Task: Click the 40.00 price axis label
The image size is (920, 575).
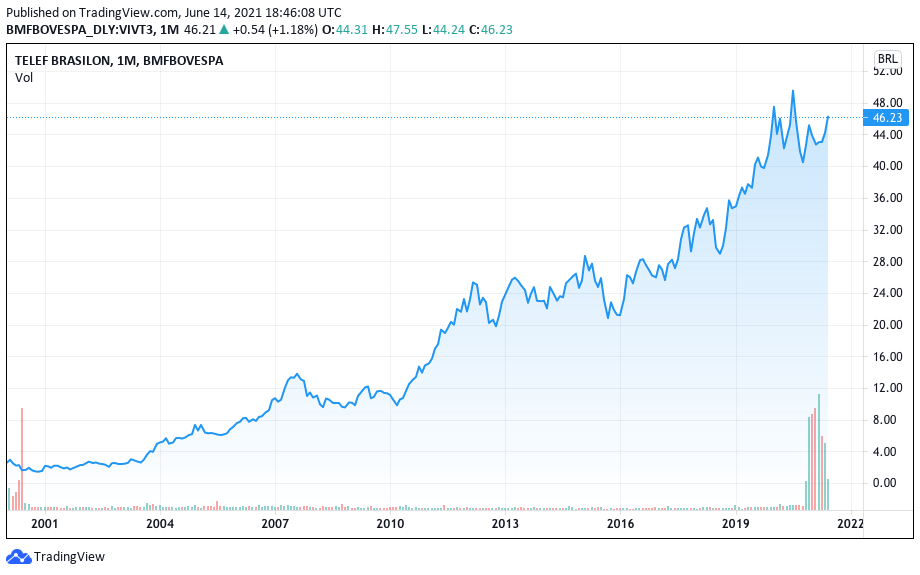Action: click(x=888, y=166)
